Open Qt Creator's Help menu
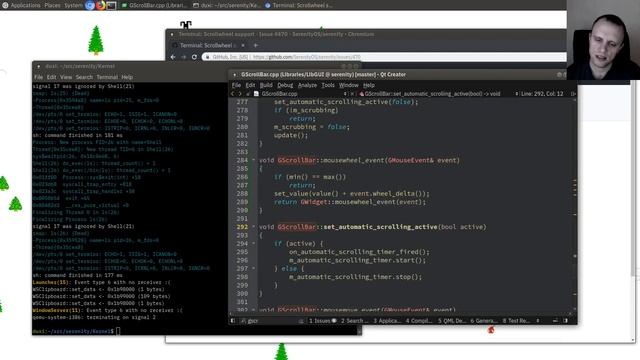The image size is (640, 360). [x=369, y=85]
